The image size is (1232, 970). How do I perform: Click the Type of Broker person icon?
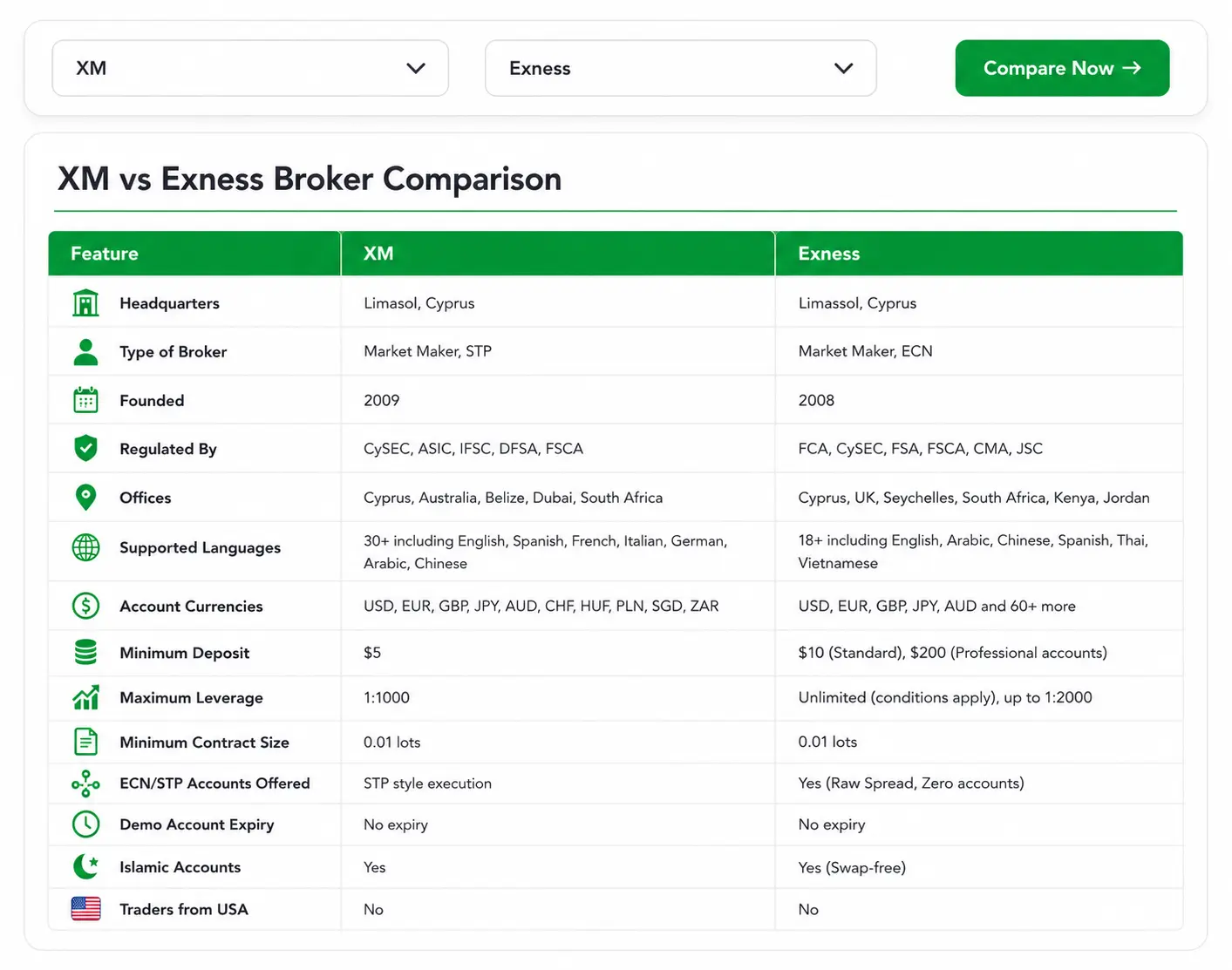click(x=85, y=351)
